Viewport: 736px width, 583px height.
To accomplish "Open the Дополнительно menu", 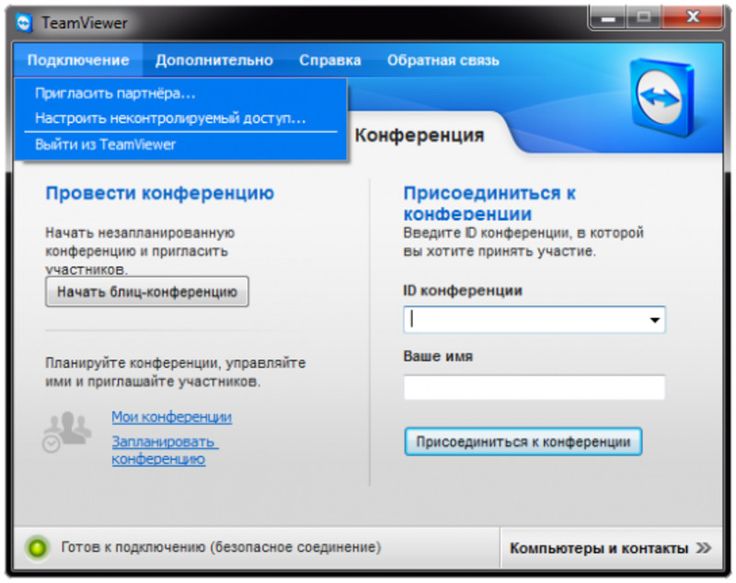I will click(x=215, y=60).
